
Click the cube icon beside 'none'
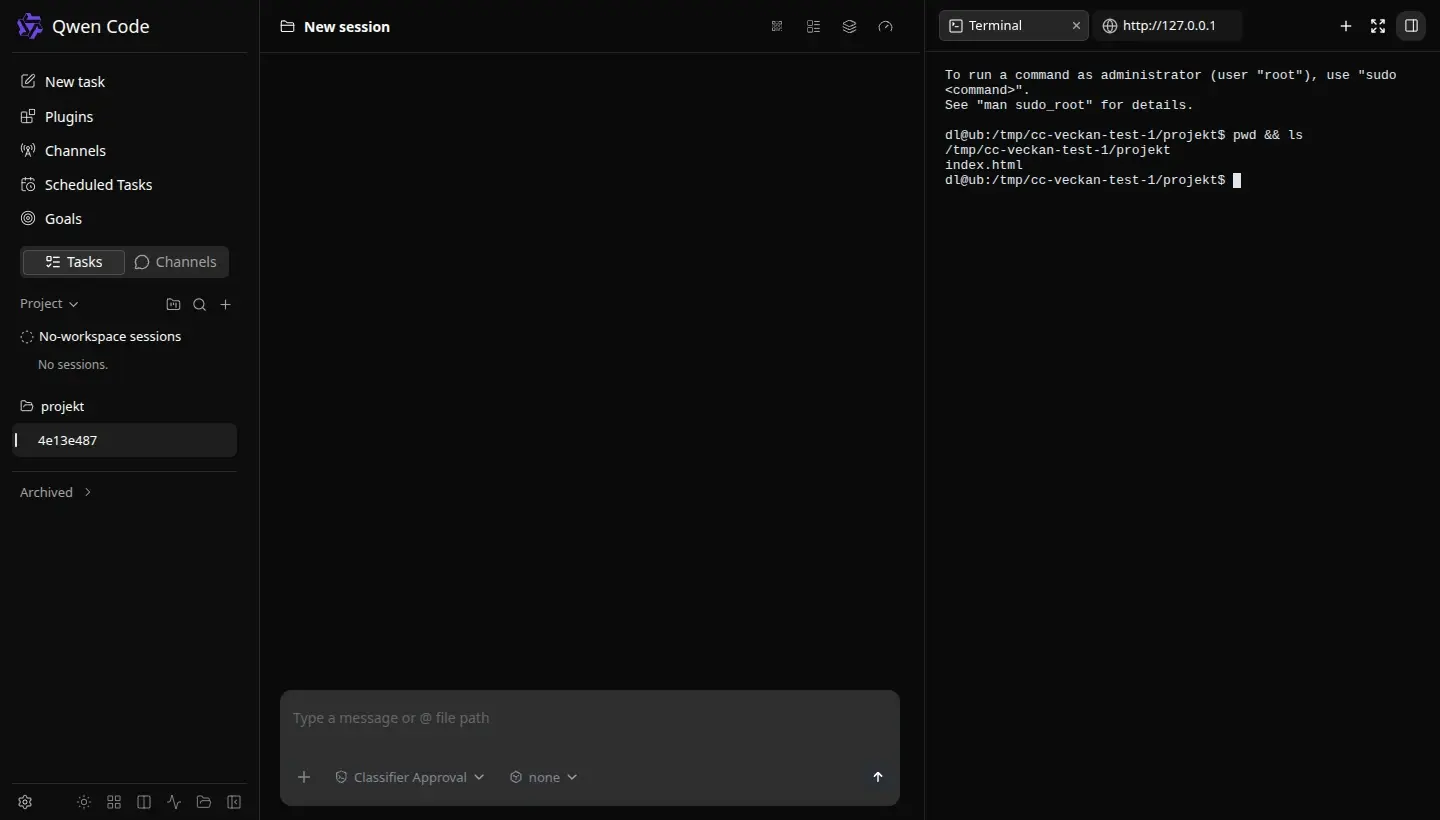516,777
